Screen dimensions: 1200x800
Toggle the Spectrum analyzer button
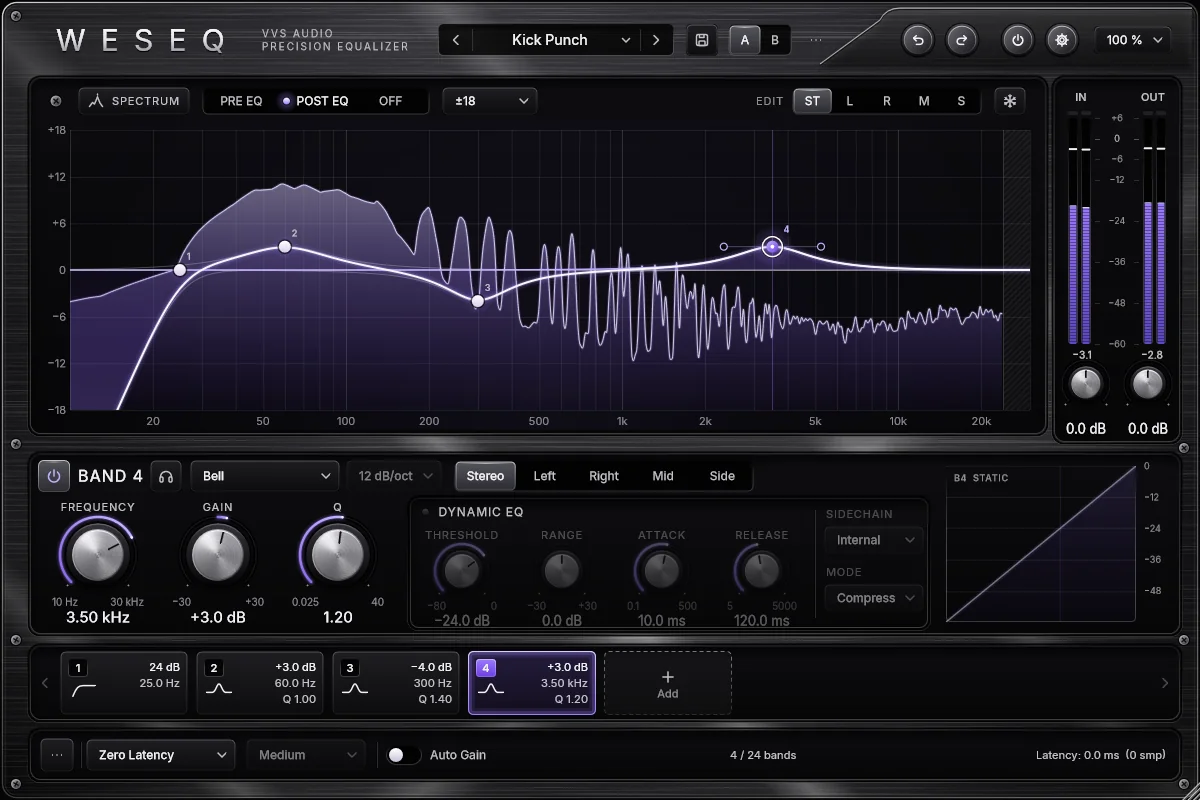click(134, 101)
